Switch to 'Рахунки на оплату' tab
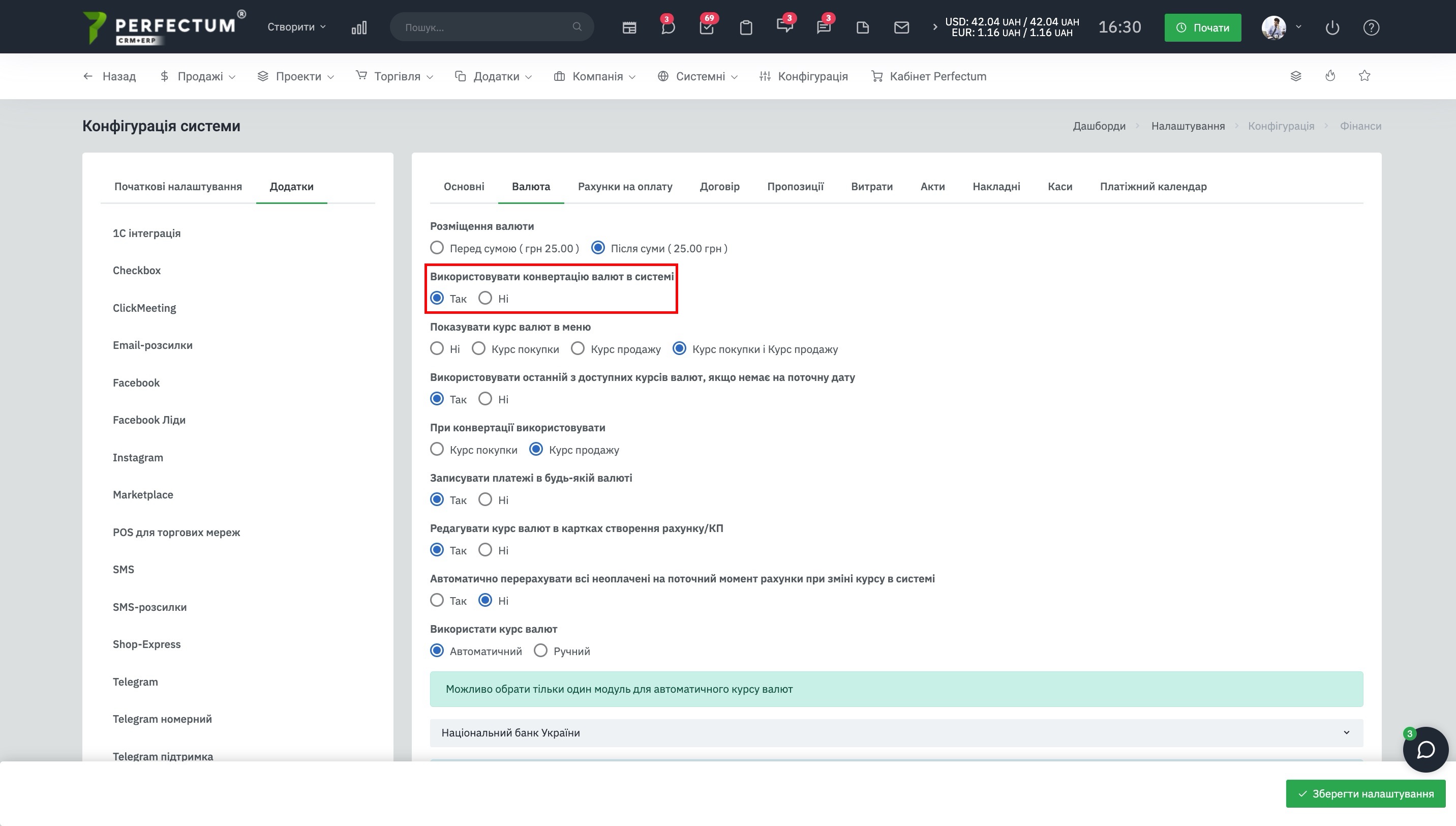Viewport: 1456px width, 826px height. click(x=625, y=187)
